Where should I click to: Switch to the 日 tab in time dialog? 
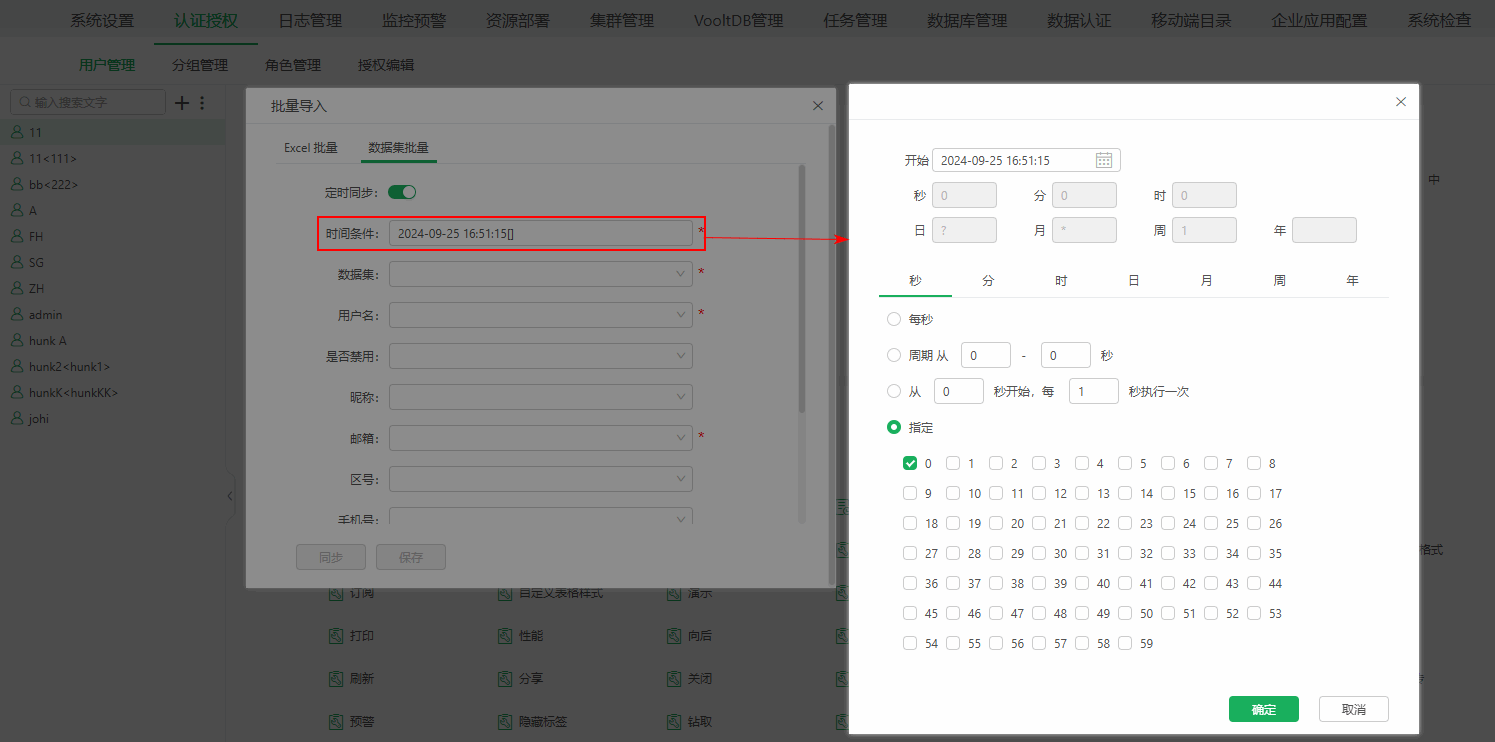click(x=1134, y=281)
